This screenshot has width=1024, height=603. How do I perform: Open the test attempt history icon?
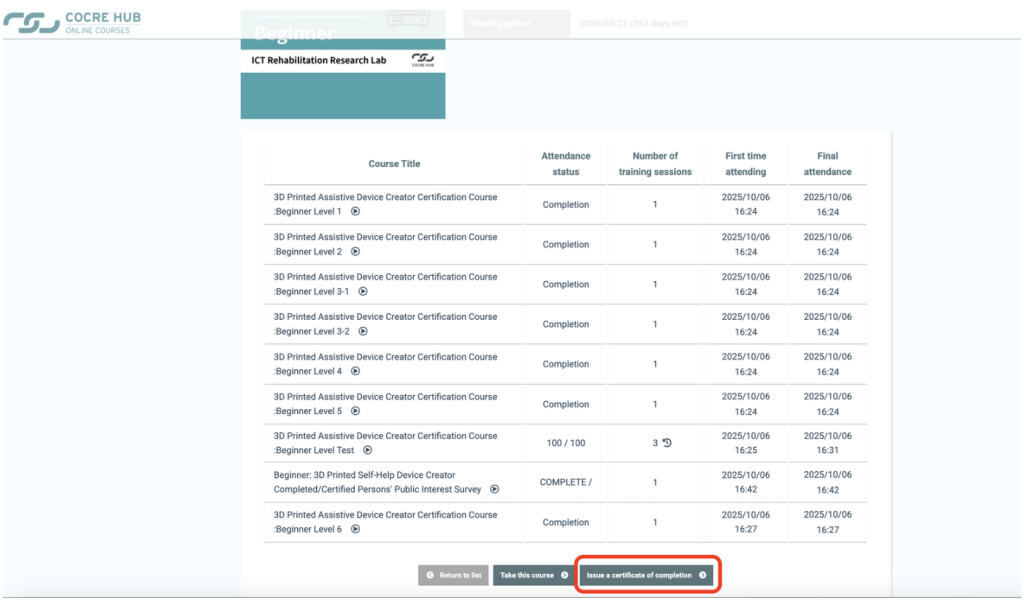pyautogui.click(x=667, y=443)
